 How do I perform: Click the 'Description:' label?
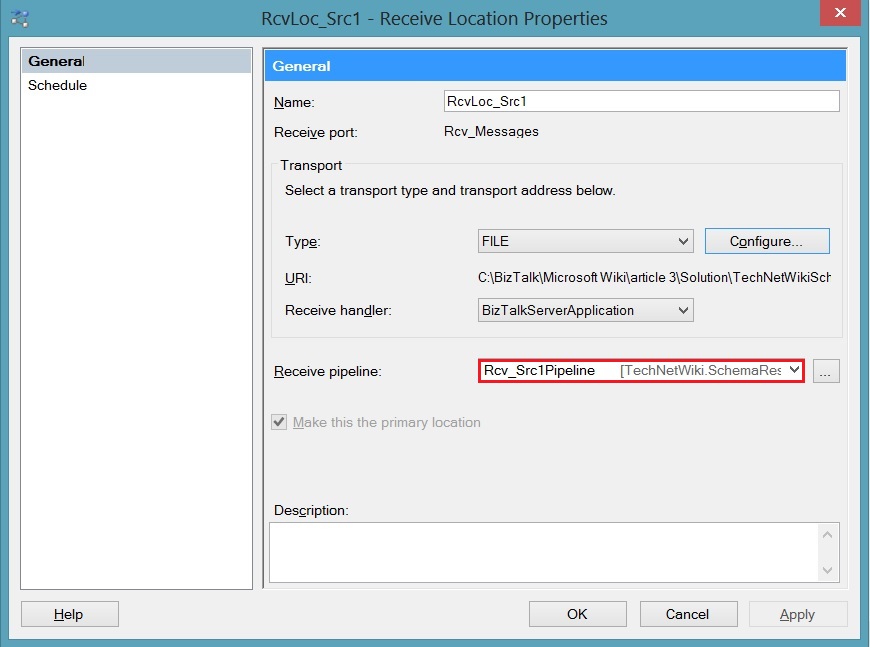pyautogui.click(x=311, y=510)
